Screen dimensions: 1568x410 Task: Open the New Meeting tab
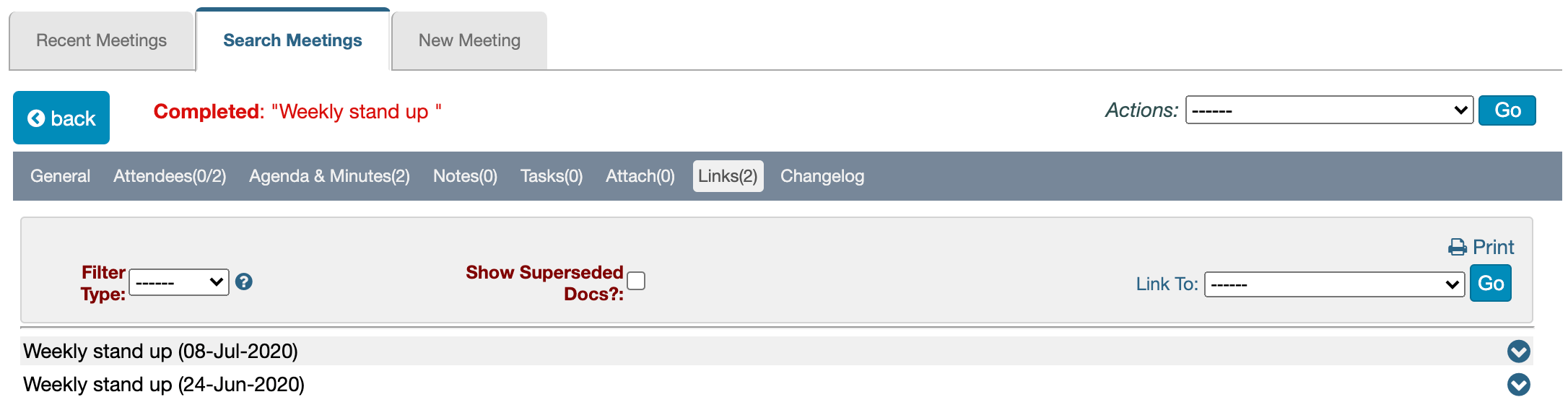click(469, 40)
